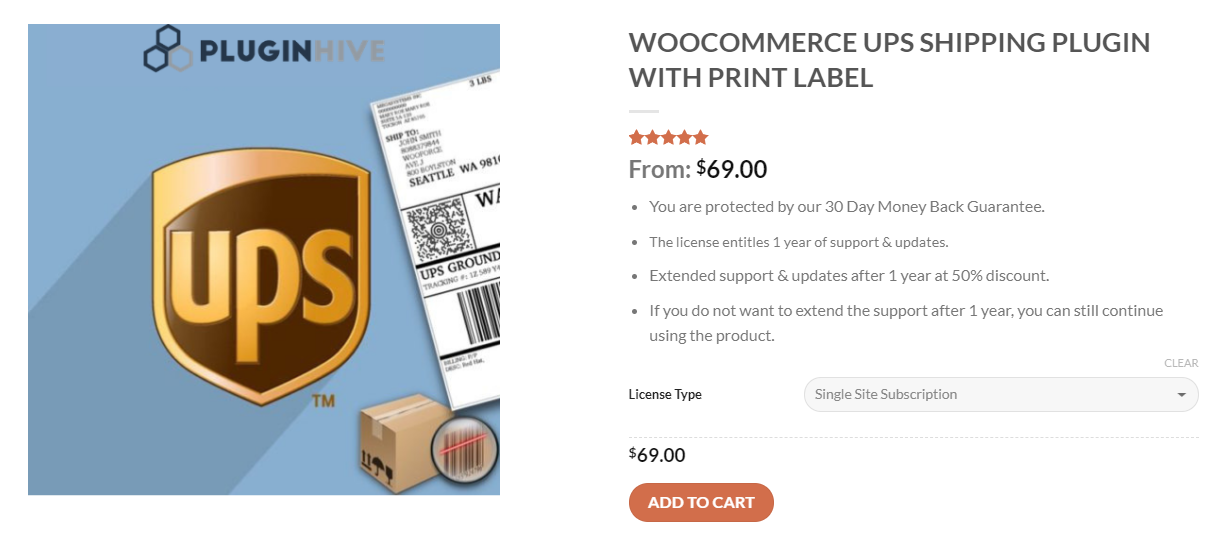Click the License Type label
This screenshot has height=541, width=1232.
point(665,394)
